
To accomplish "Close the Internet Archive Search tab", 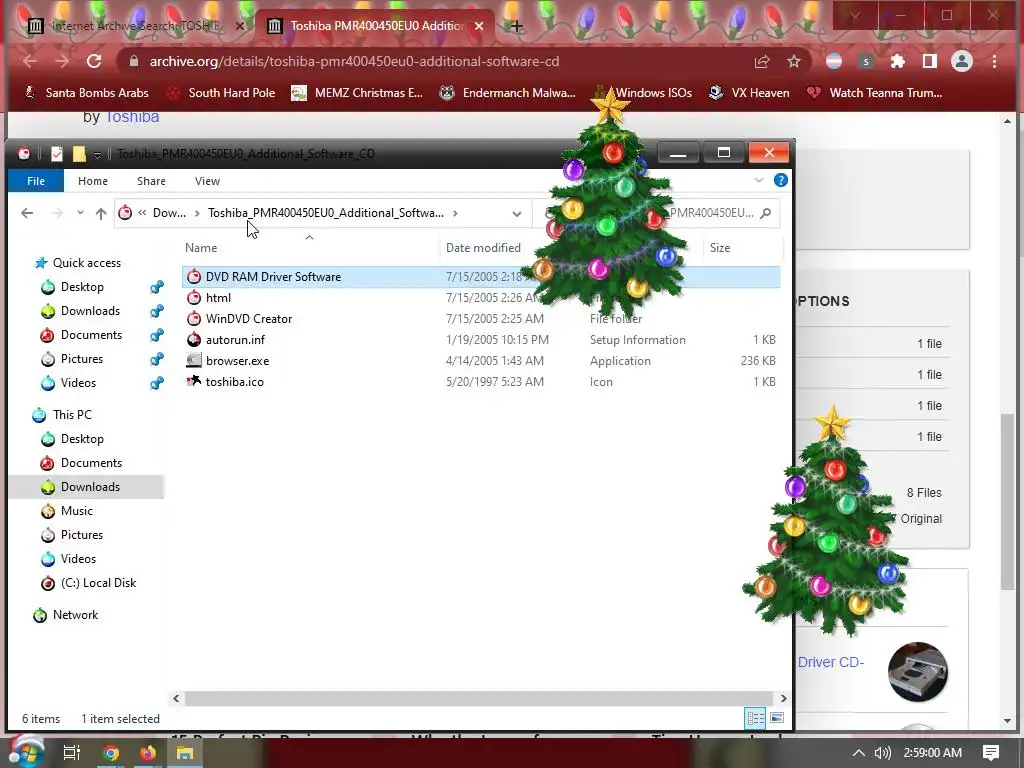I will 240,26.
